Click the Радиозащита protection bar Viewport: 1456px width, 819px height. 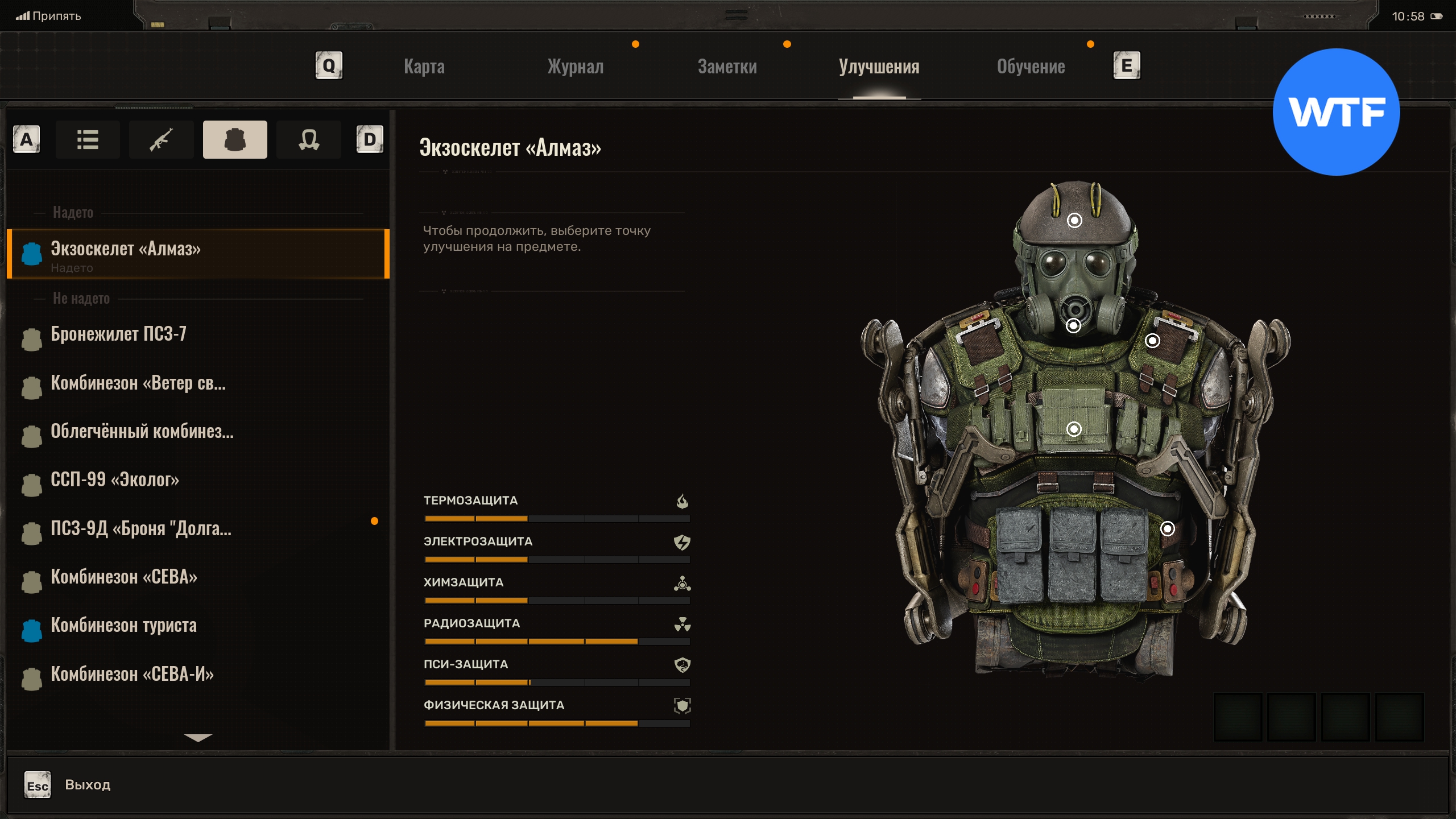557,641
